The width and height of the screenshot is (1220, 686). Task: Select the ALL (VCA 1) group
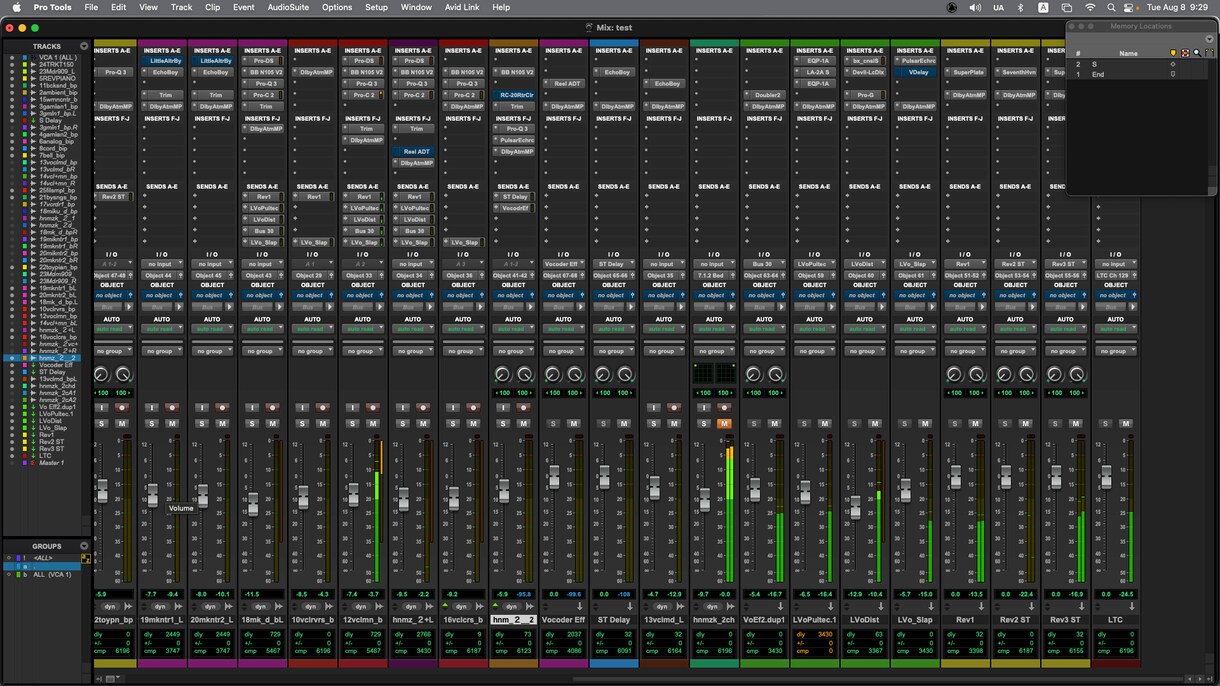pyautogui.click(x=52, y=574)
